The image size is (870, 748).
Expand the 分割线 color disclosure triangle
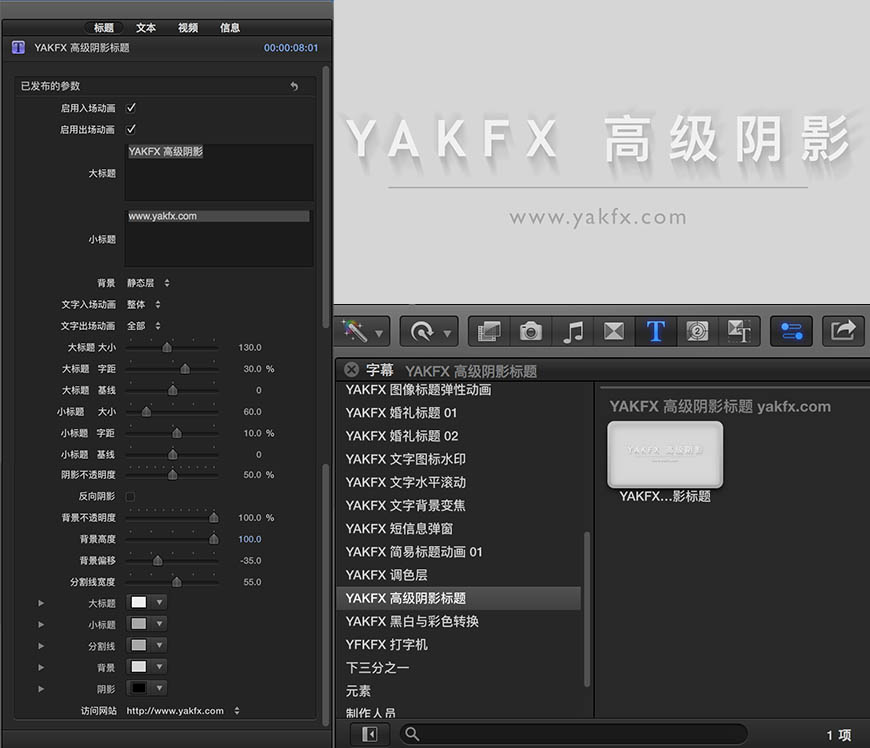coord(41,645)
